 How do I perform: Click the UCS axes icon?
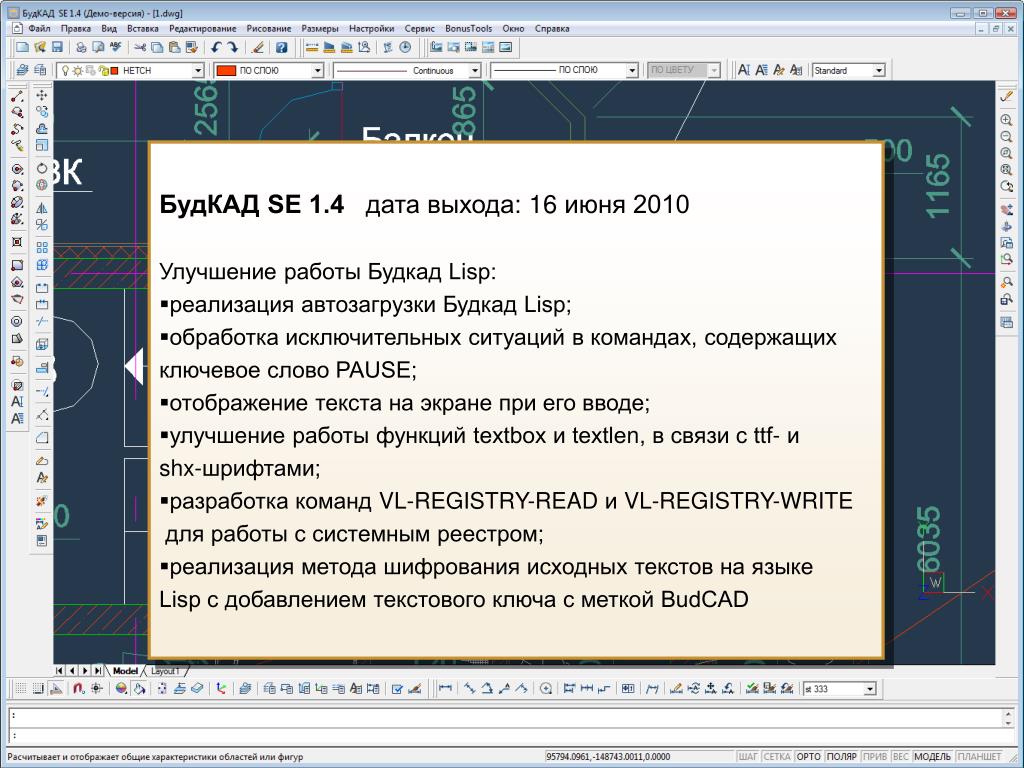click(221, 688)
